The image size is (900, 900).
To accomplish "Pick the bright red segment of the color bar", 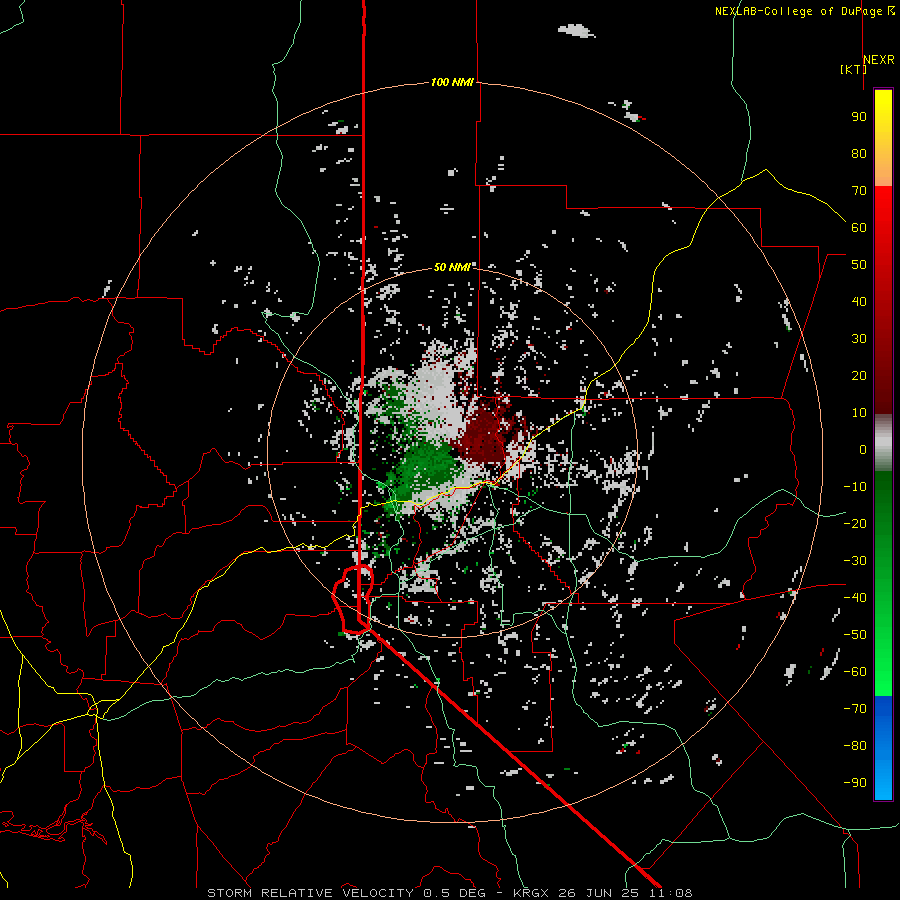I will pos(883,210).
